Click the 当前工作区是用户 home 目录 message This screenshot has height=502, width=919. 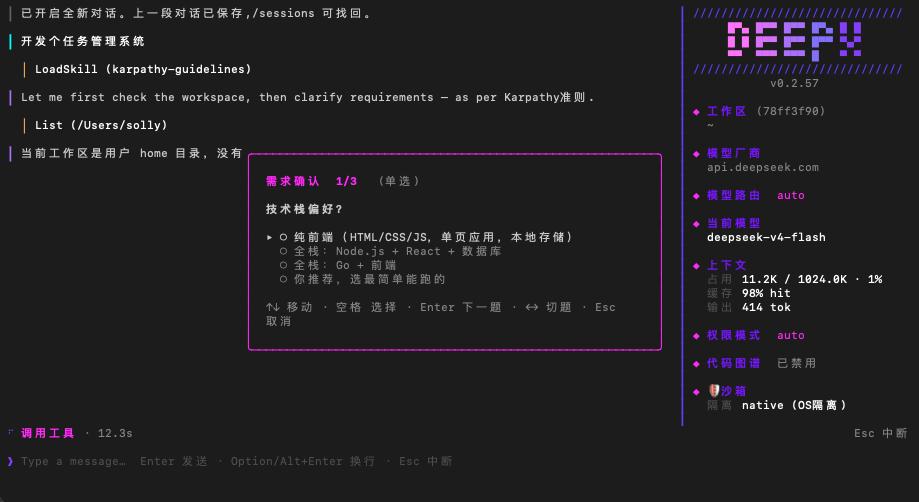[132, 153]
